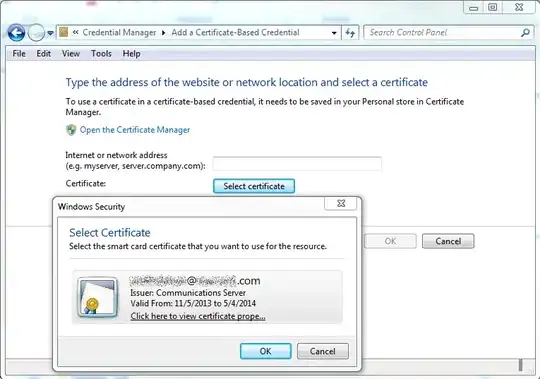Open the Certificate Manager link

135,130
